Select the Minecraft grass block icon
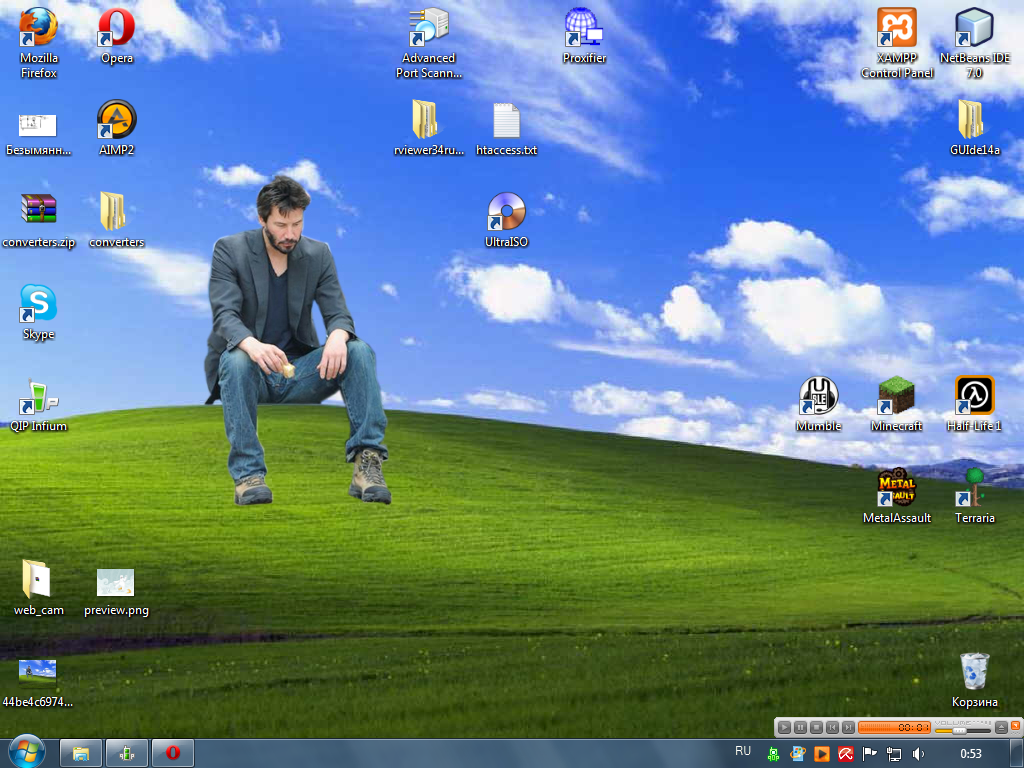This screenshot has width=1024, height=768. point(896,396)
